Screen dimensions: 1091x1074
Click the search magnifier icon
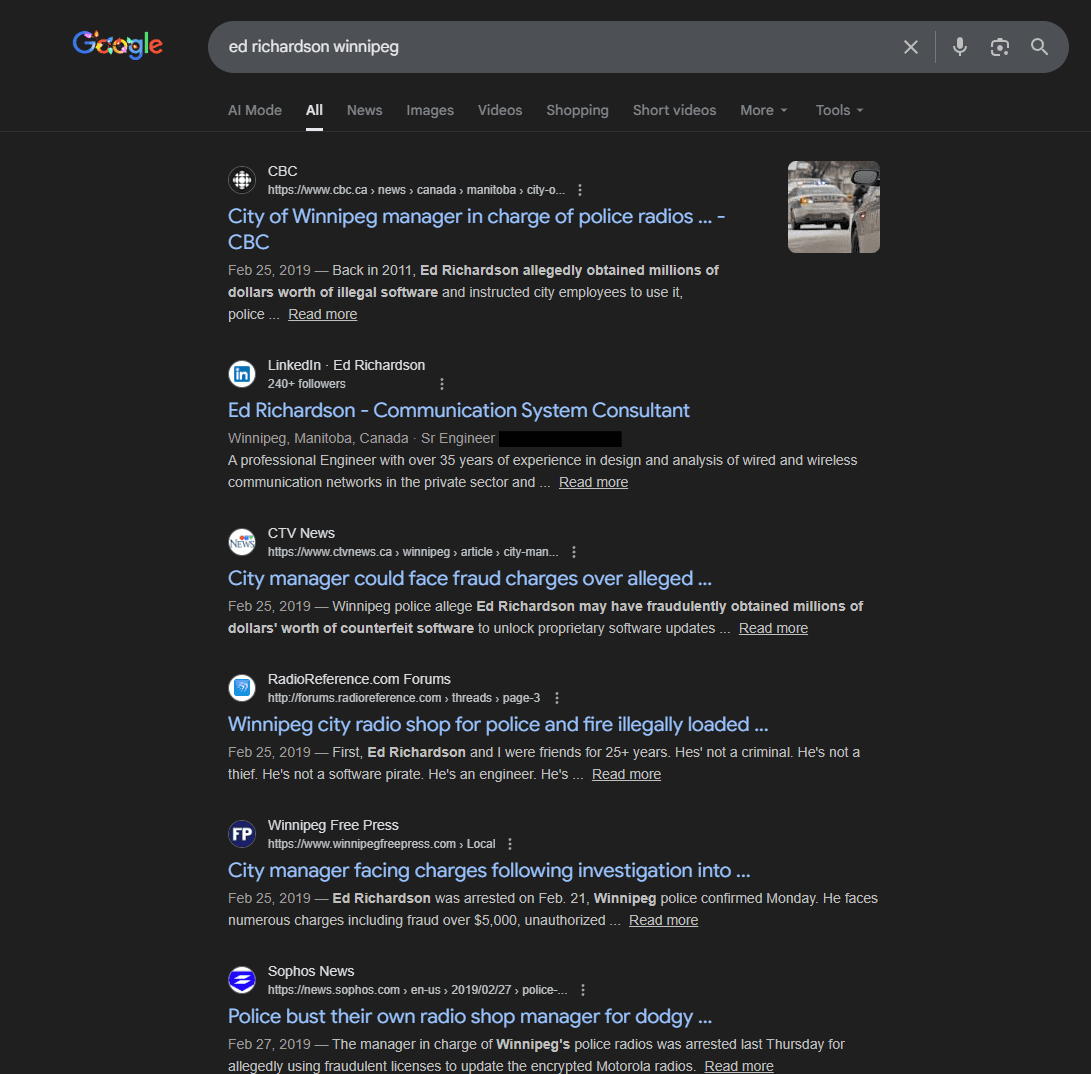(x=1039, y=46)
